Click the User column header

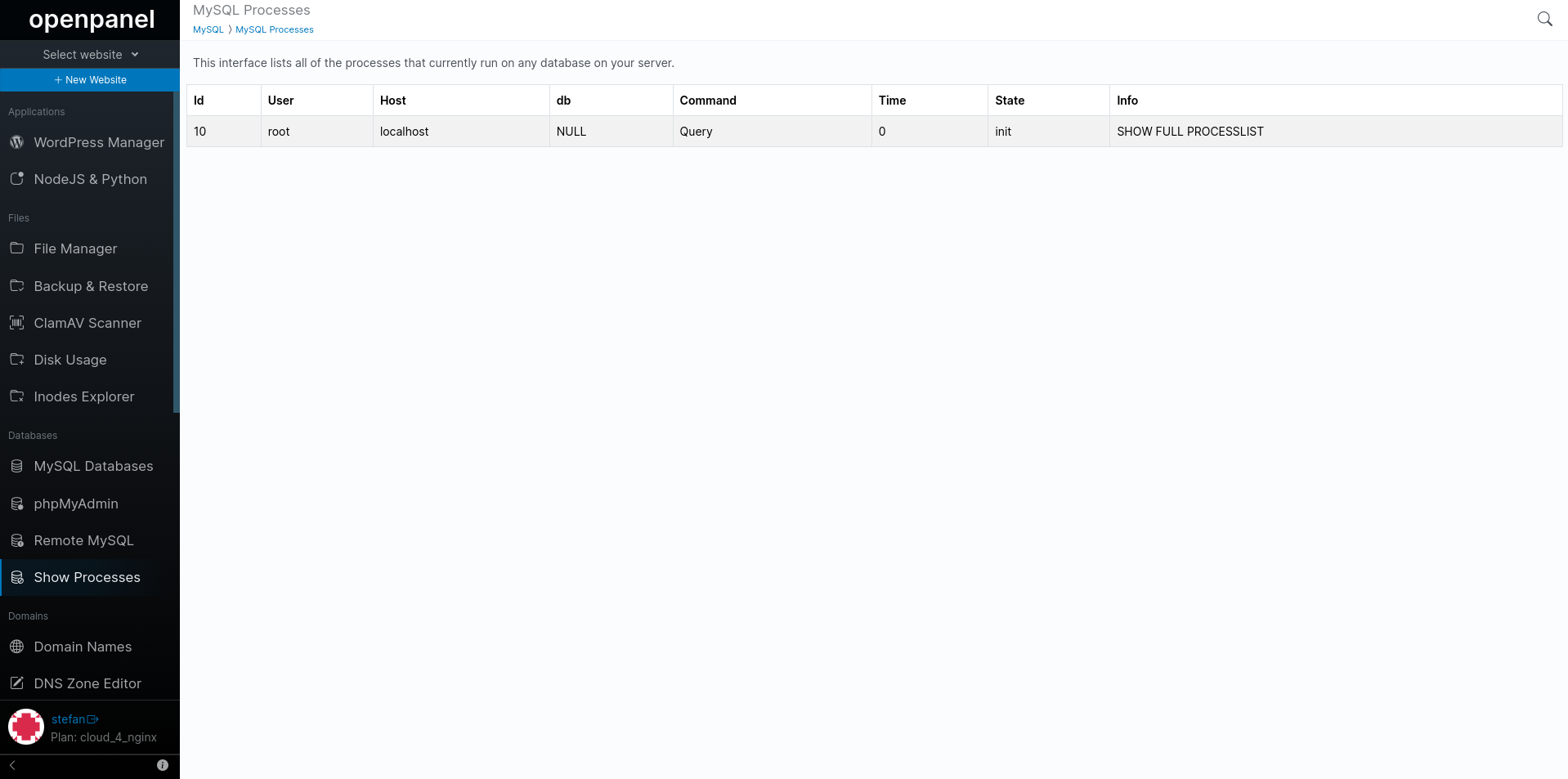point(316,101)
